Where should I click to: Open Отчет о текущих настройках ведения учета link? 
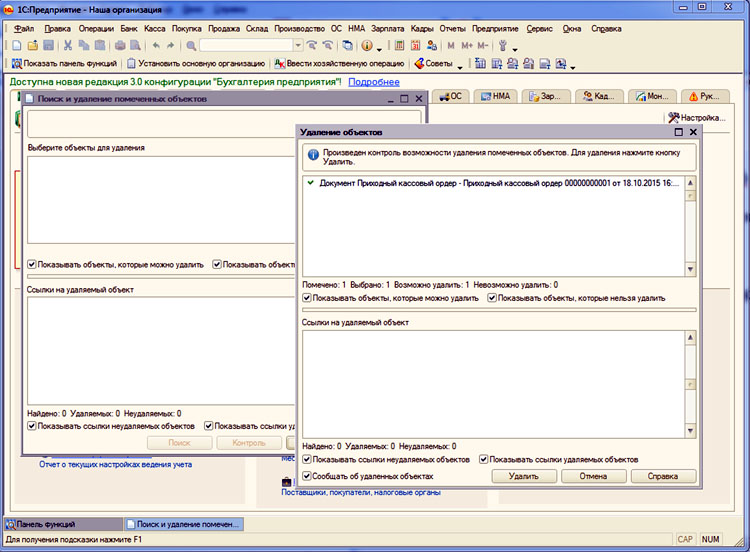click(116, 464)
